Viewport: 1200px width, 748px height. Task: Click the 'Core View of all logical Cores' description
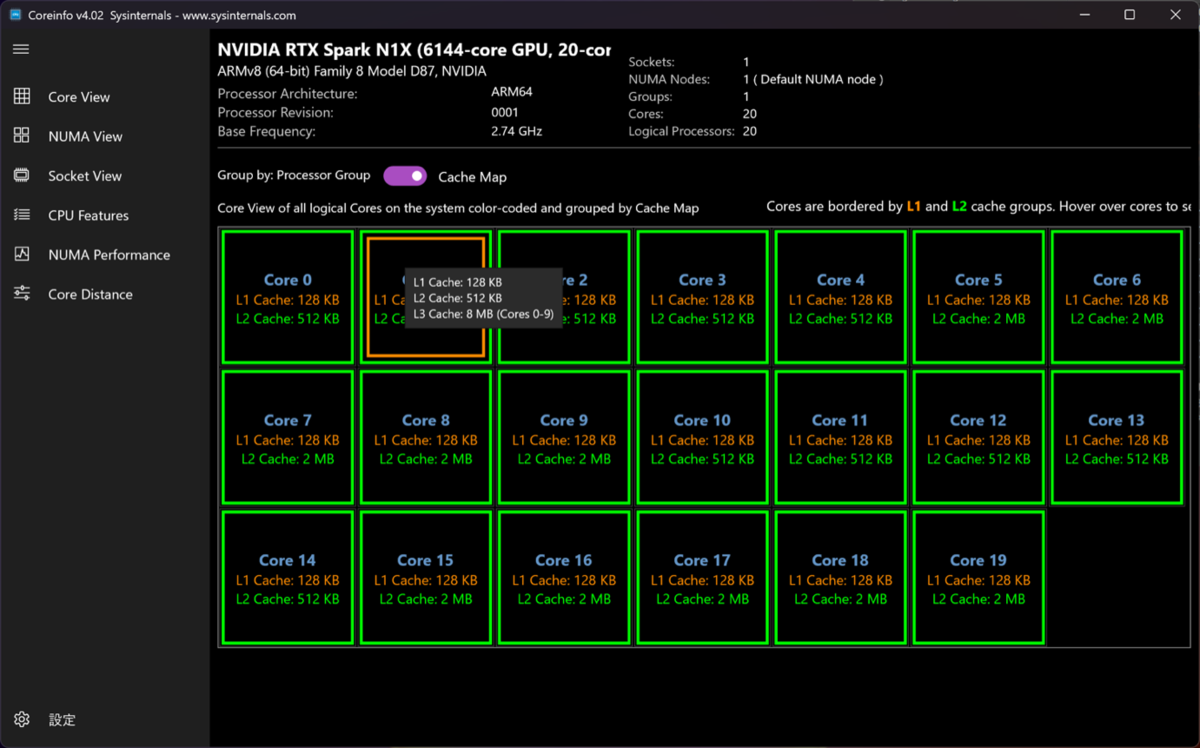point(458,208)
